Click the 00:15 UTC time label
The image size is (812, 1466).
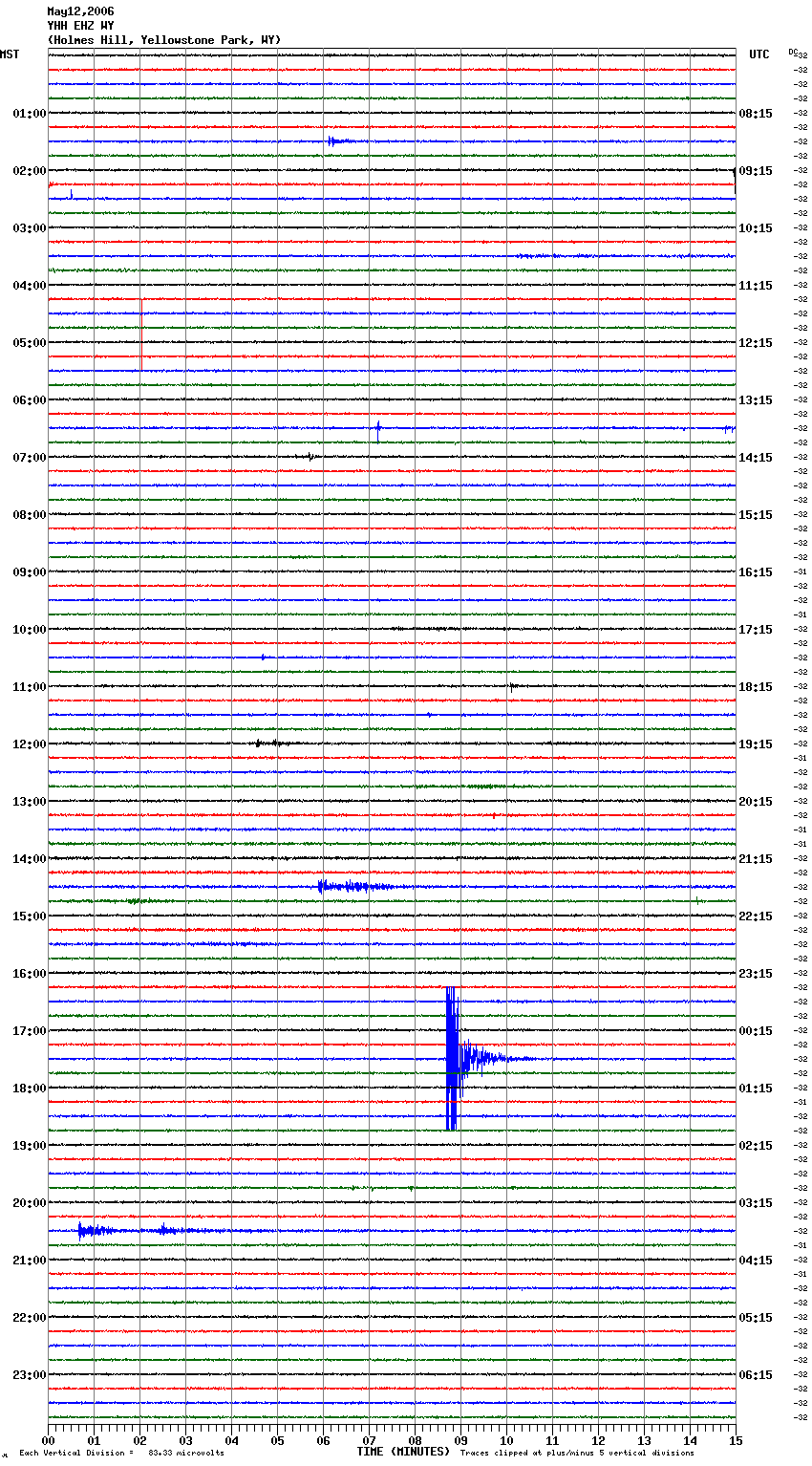[756, 1031]
